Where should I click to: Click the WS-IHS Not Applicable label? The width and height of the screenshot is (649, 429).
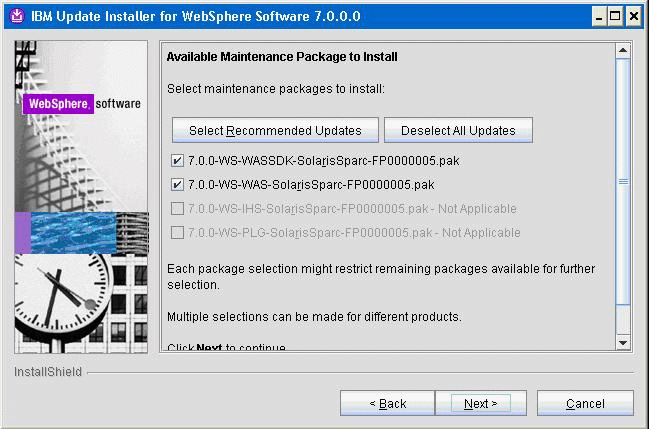(352, 209)
